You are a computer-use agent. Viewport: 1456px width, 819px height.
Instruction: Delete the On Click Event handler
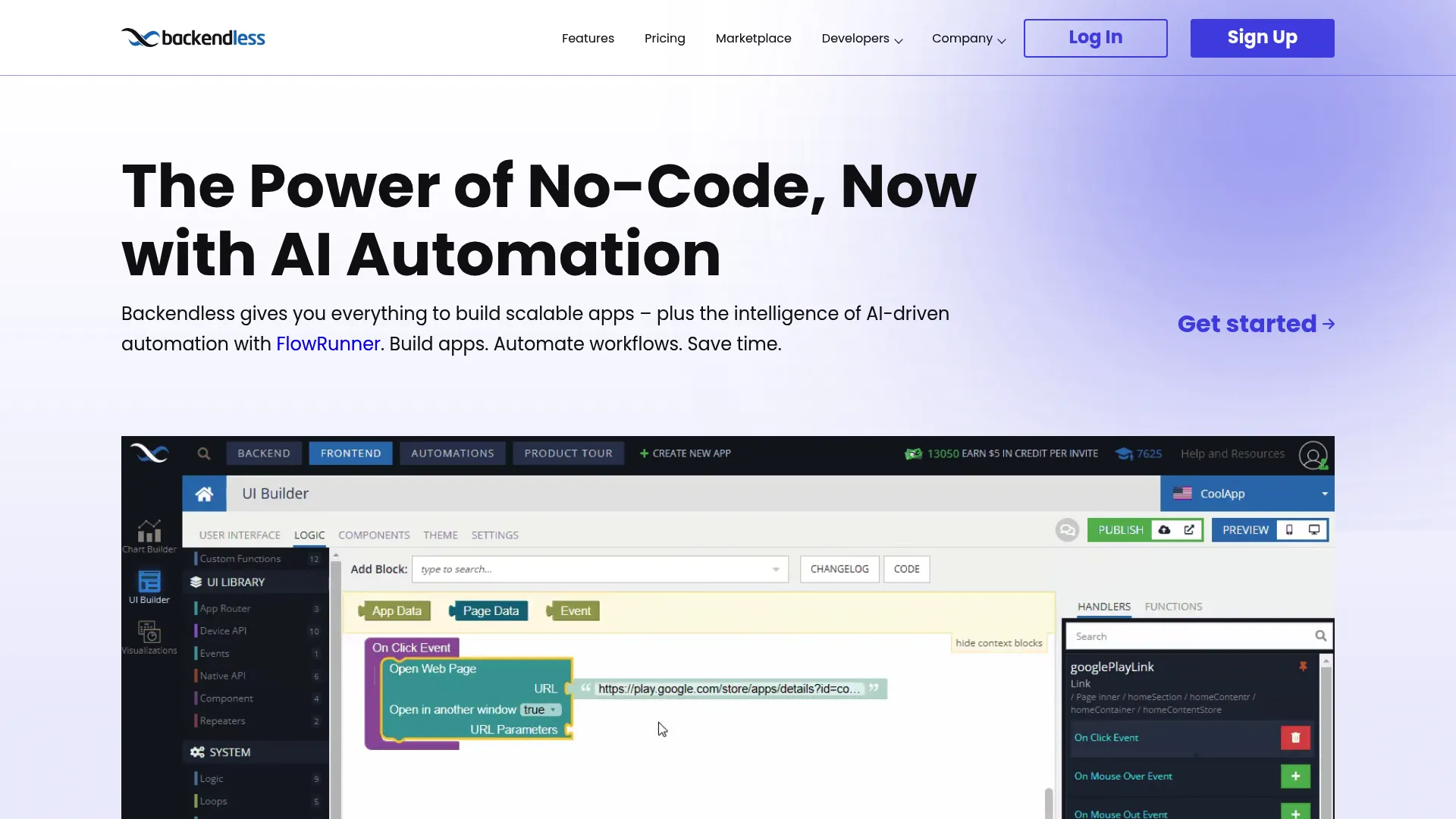pos(1295,738)
